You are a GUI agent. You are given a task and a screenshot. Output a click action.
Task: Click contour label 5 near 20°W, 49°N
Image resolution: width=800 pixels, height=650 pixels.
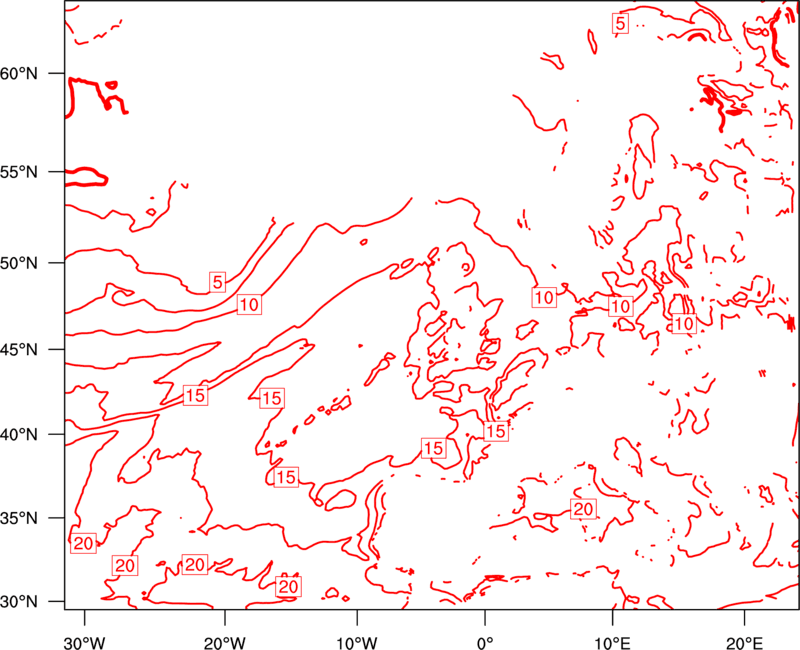pyautogui.click(x=218, y=282)
